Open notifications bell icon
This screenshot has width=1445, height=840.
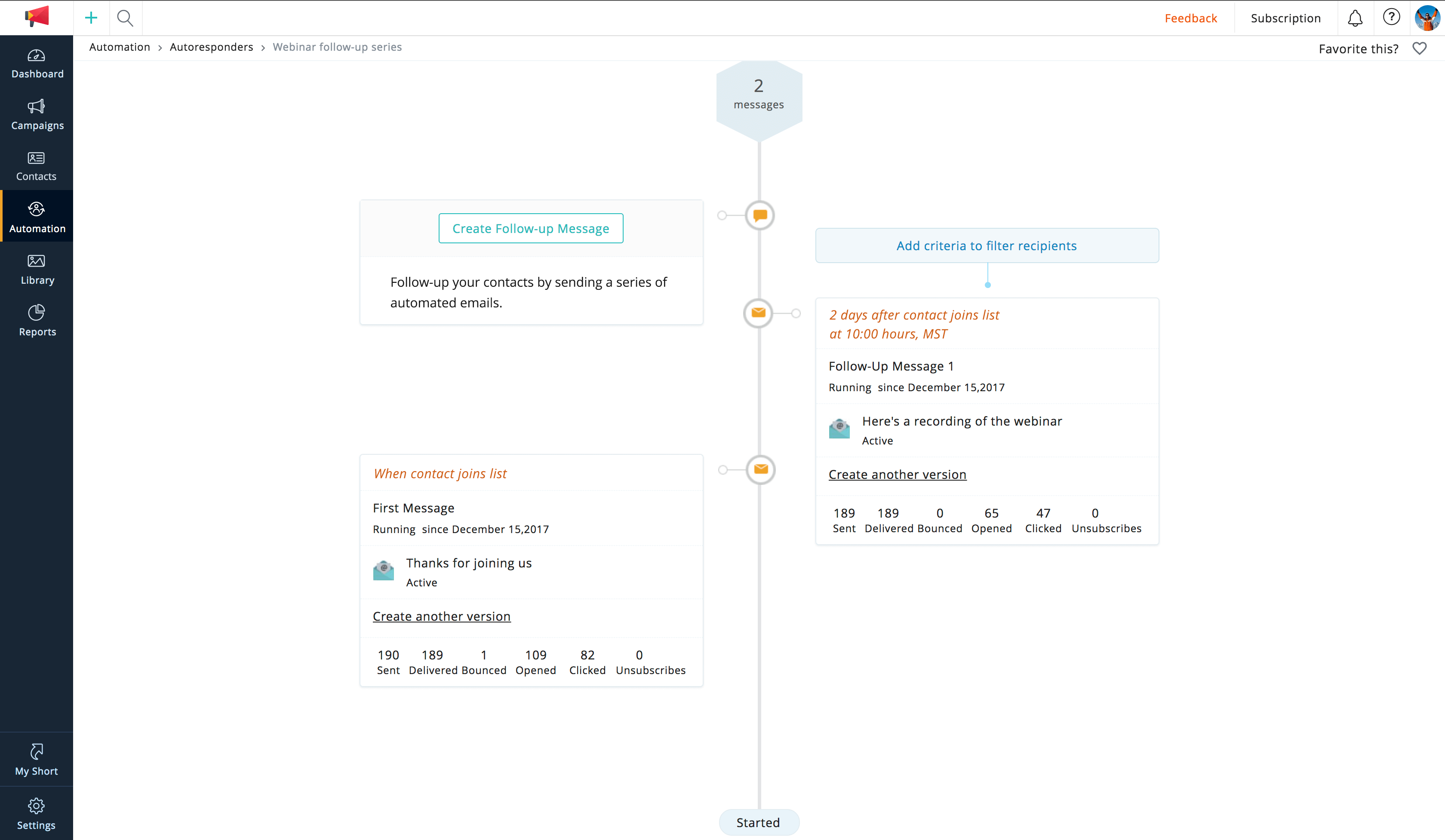click(1355, 18)
